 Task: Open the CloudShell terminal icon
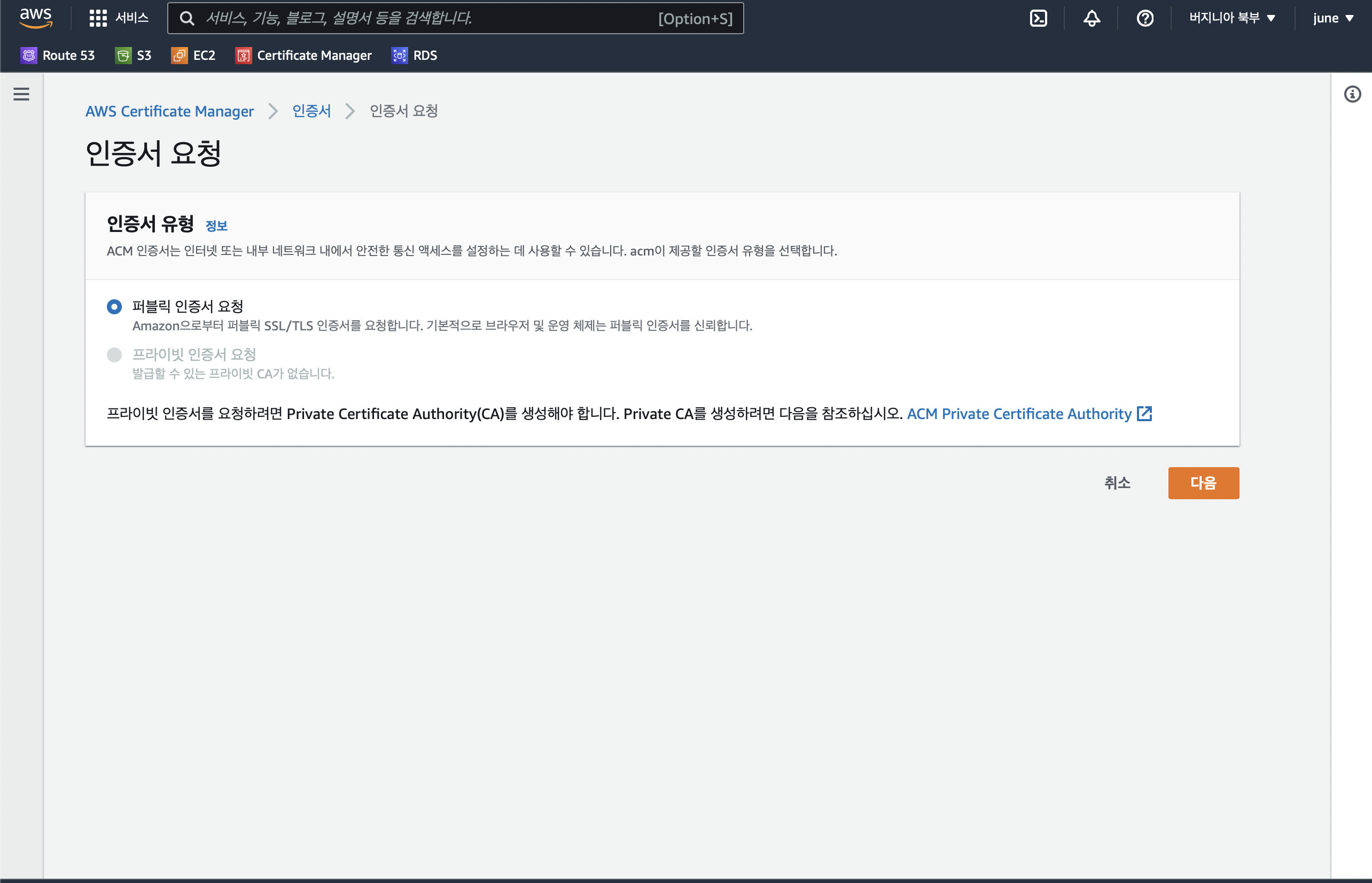[x=1039, y=18]
